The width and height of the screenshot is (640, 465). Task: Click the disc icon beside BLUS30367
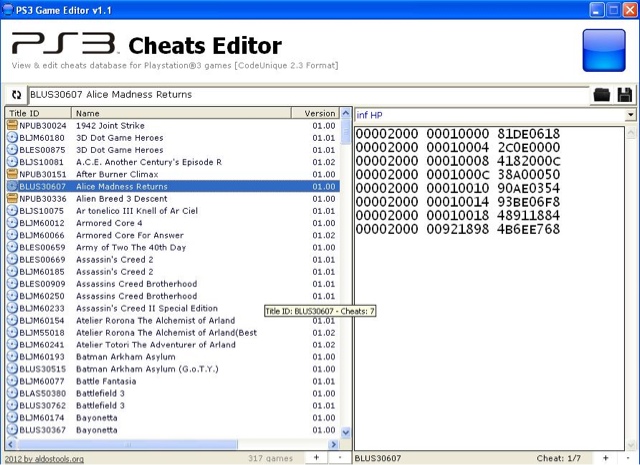pyautogui.click(x=13, y=429)
